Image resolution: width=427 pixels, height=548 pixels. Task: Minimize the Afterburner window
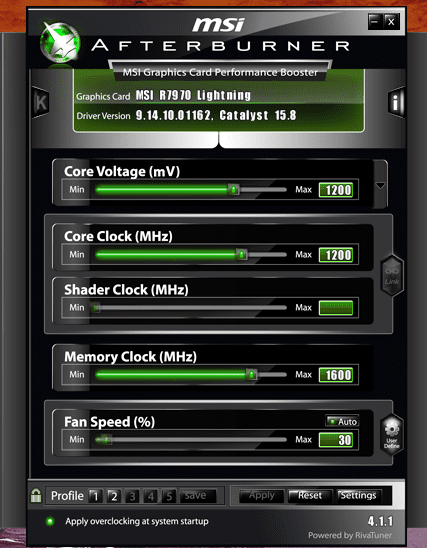(x=375, y=22)
